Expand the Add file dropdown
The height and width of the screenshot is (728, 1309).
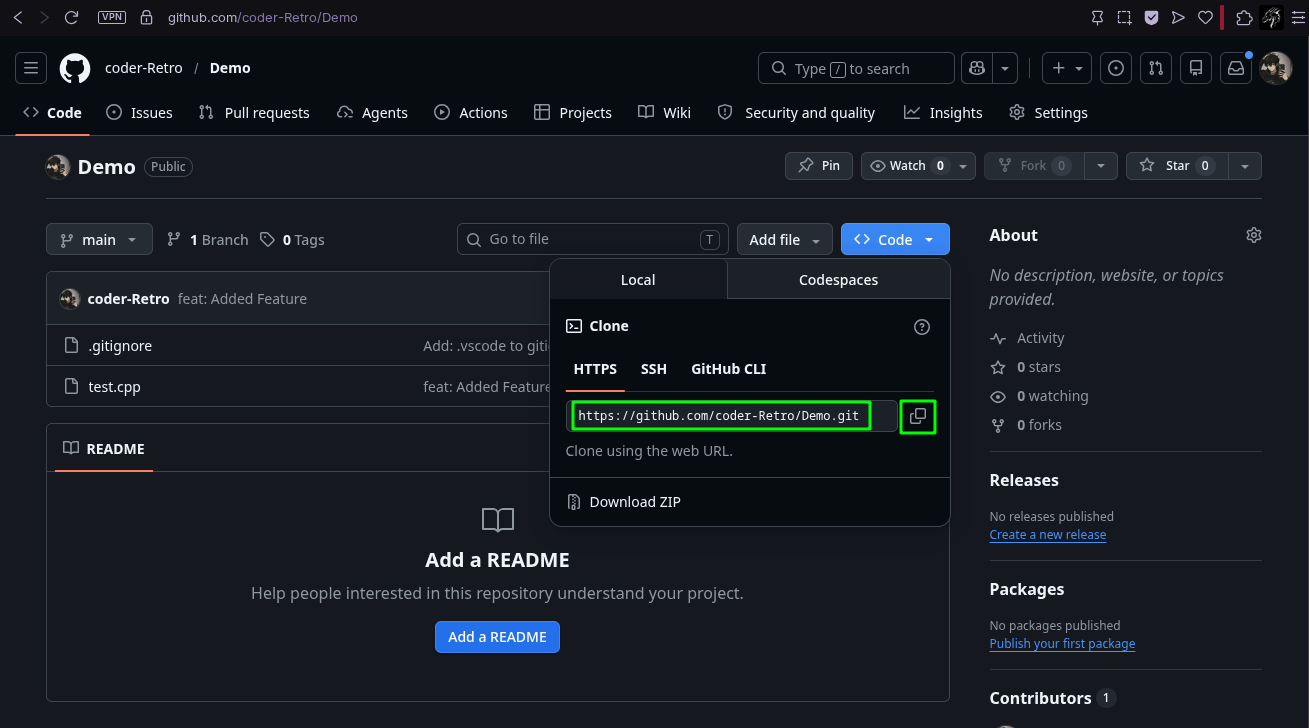[x=785, y=240]
